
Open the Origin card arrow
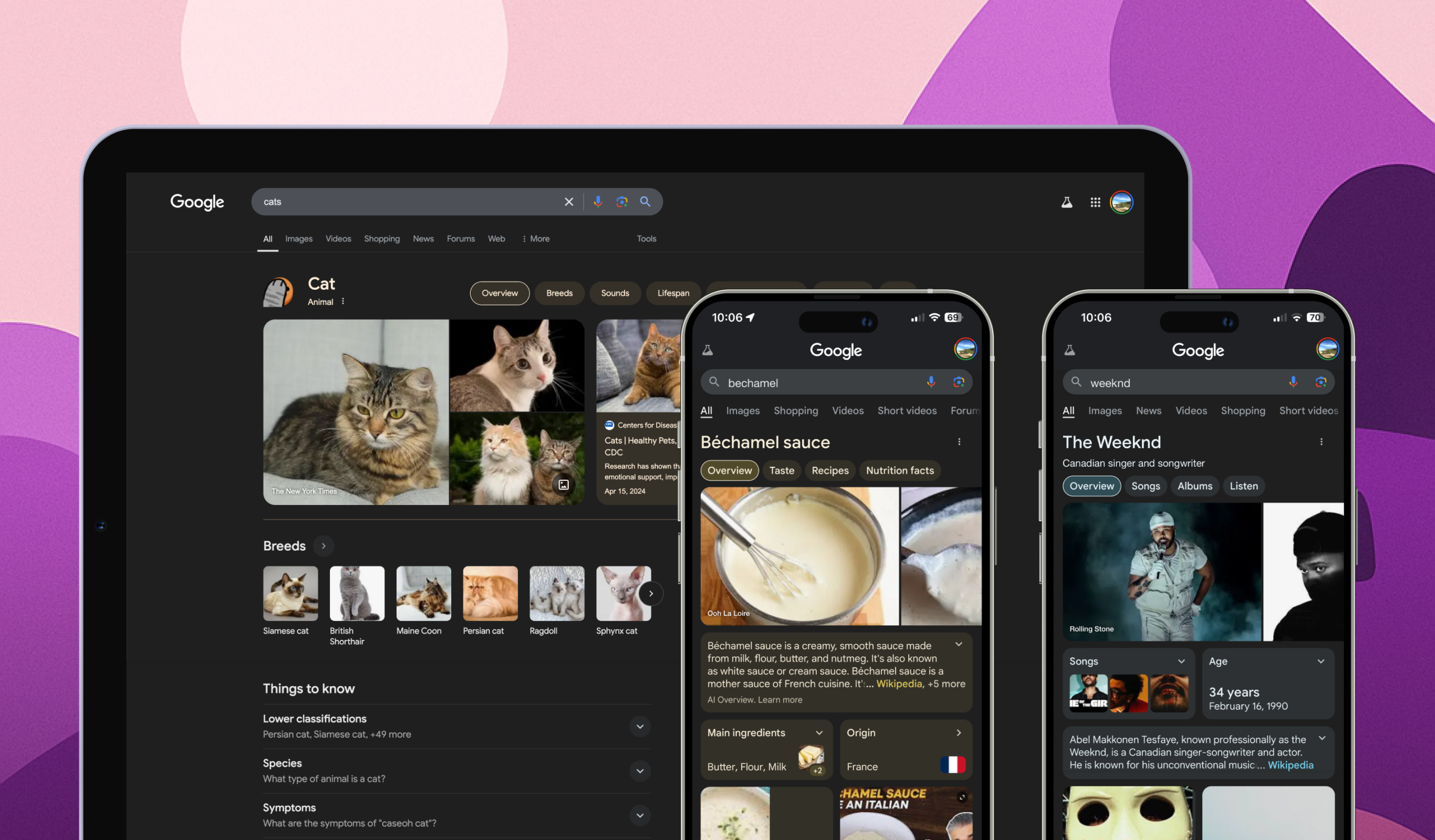pyautogui.click(x=959, y=733)
